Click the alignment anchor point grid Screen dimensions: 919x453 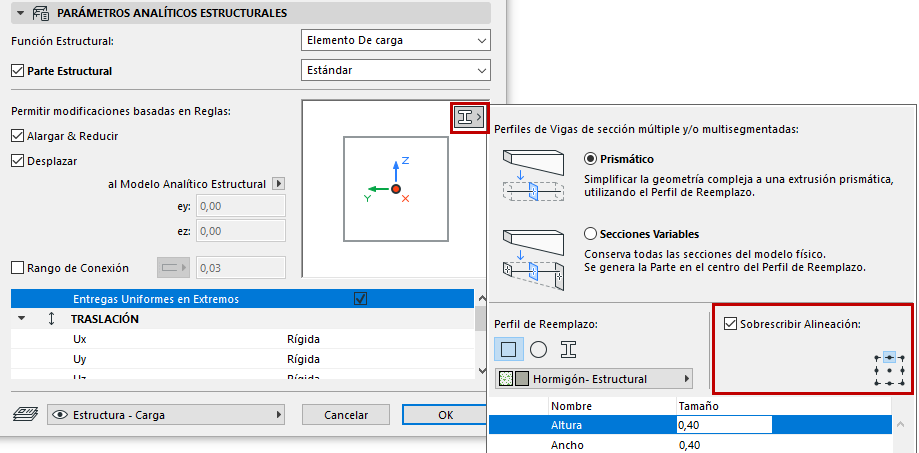tap(889, 369)
